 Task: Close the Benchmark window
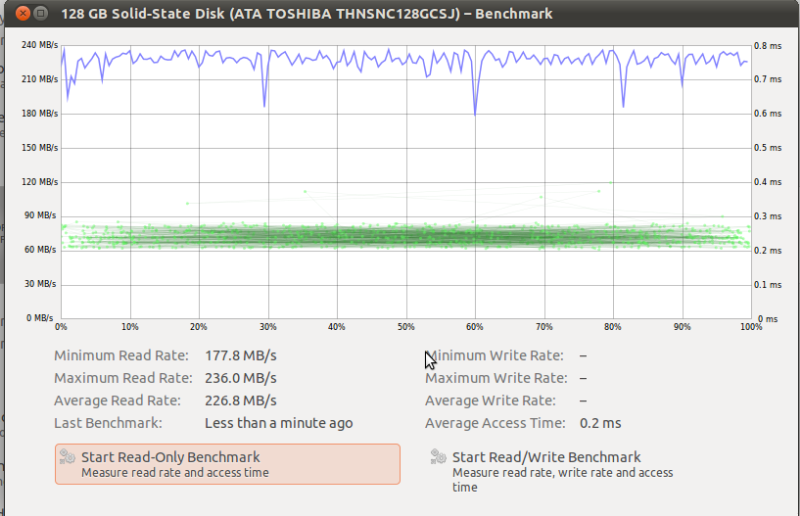tap(22, 13)
